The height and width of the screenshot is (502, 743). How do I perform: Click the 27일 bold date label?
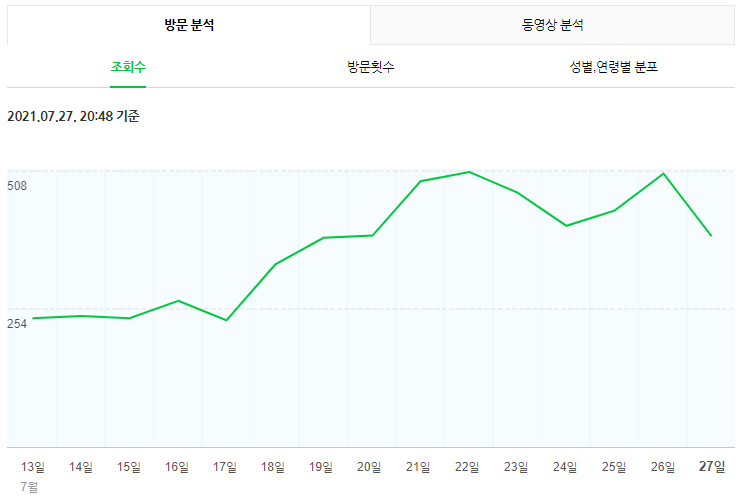[x=712, y=466]
